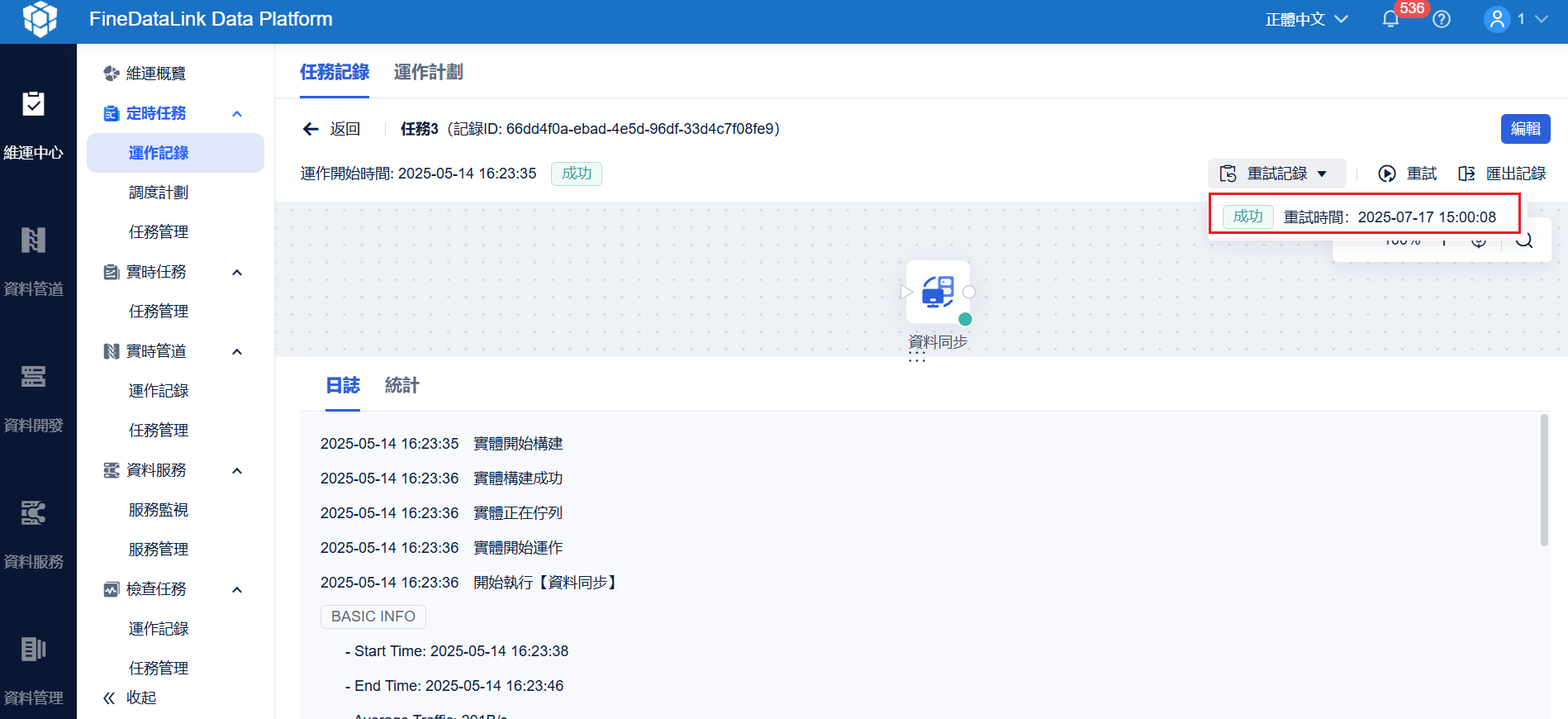This screenshot has width=1568, height=719.
Task: Click the 定時任務 section icon
Action: pos(112,113)
